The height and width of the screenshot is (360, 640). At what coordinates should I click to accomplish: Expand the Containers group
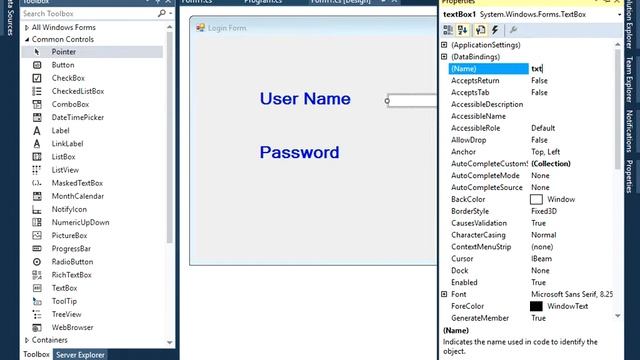(27, 340)
